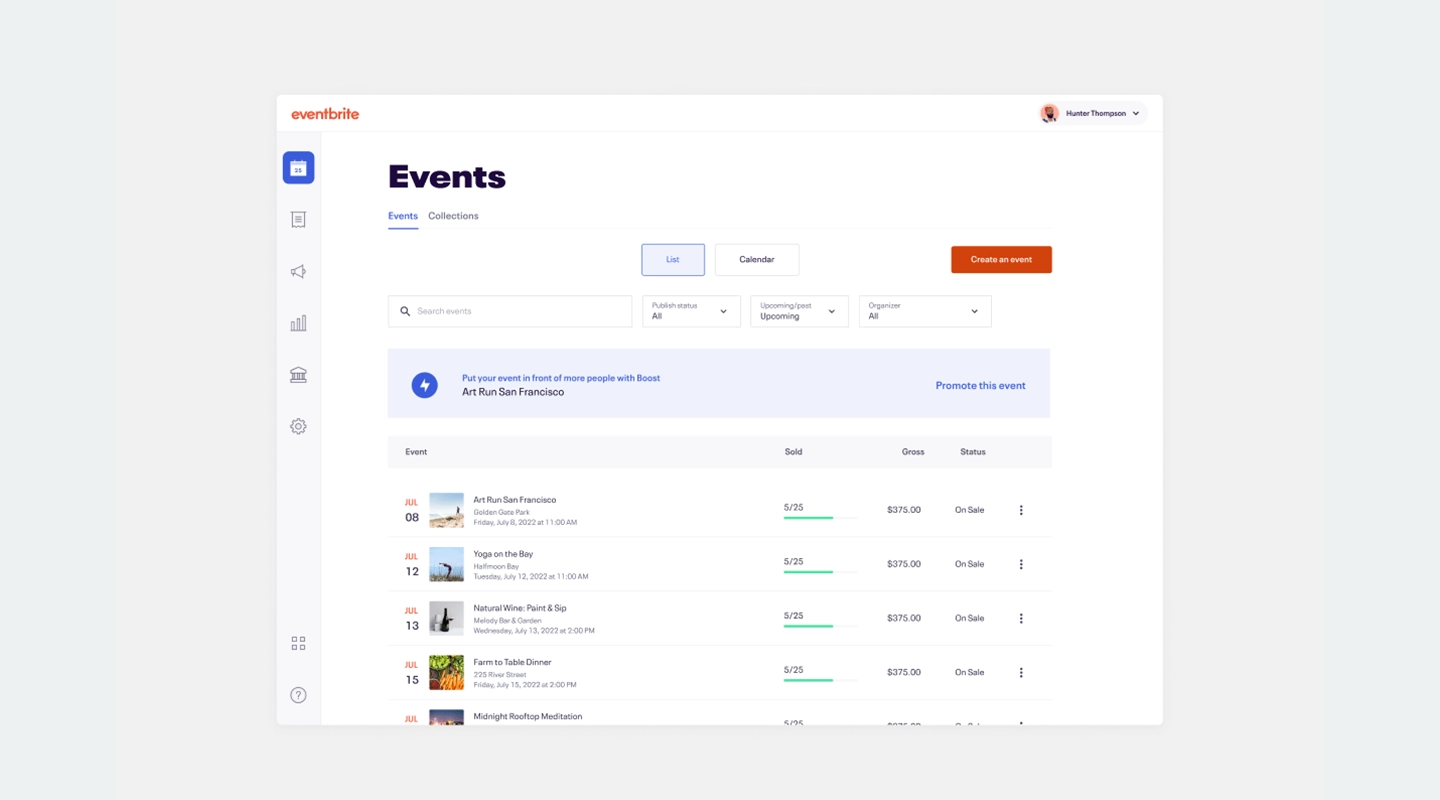Click the Marketing megaphone sidebar icon
The image size is (1440, 800).
[298, 271]
